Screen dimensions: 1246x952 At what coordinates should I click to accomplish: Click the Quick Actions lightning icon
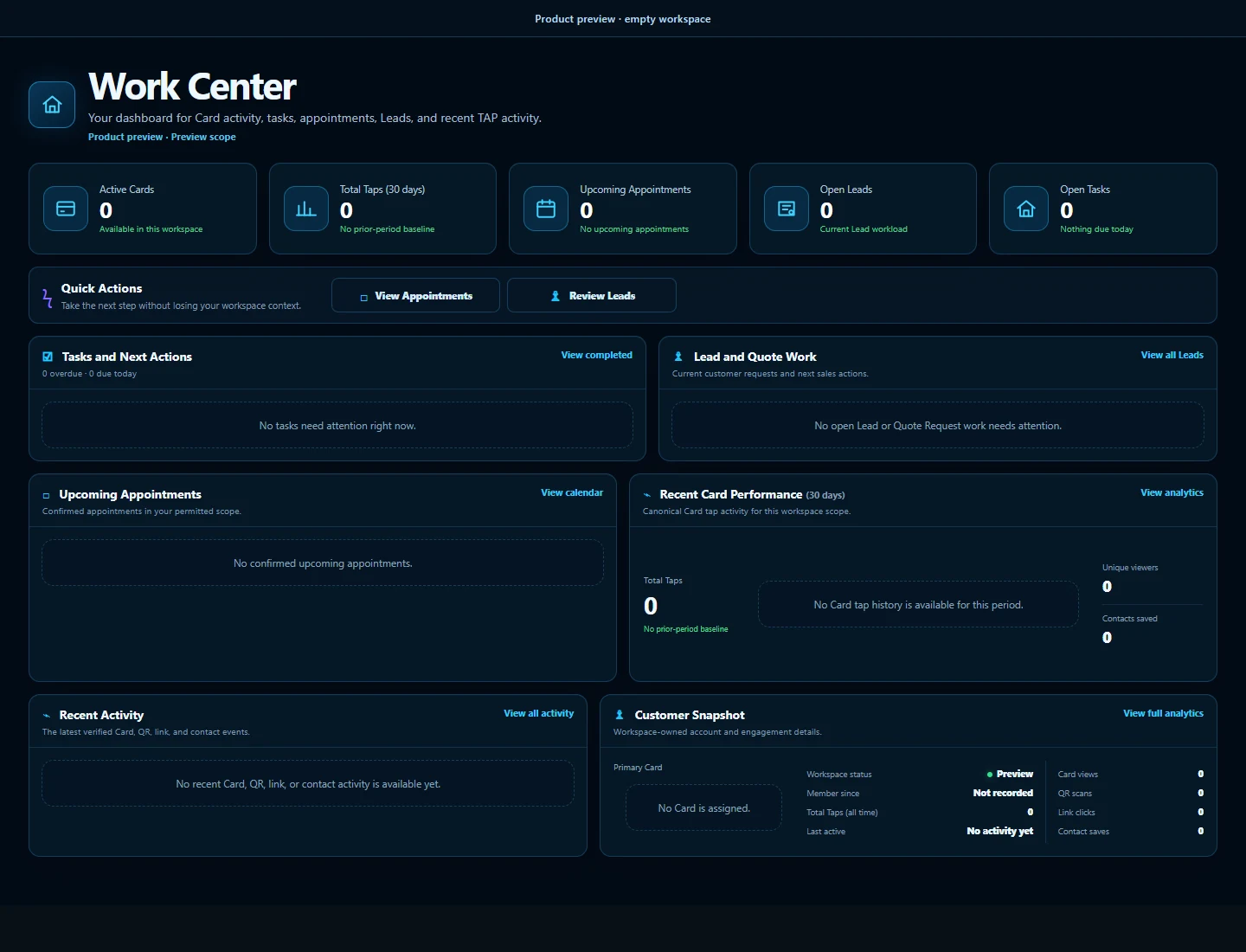48,298
